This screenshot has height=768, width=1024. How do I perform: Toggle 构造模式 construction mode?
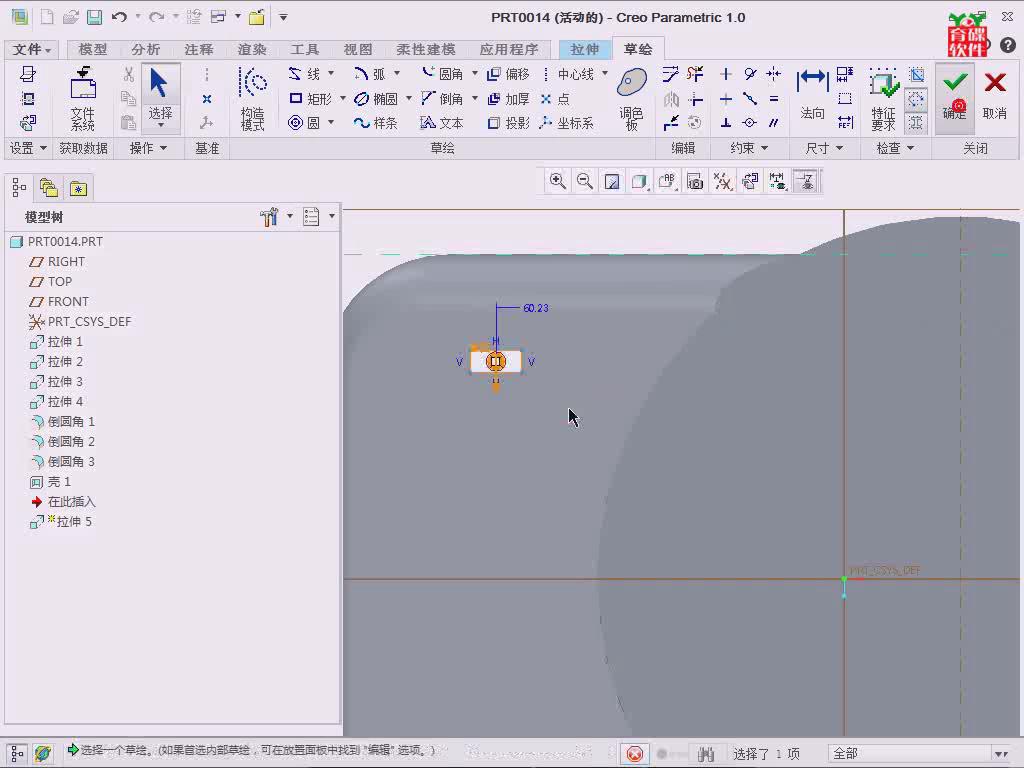click(x=253, y=99)
